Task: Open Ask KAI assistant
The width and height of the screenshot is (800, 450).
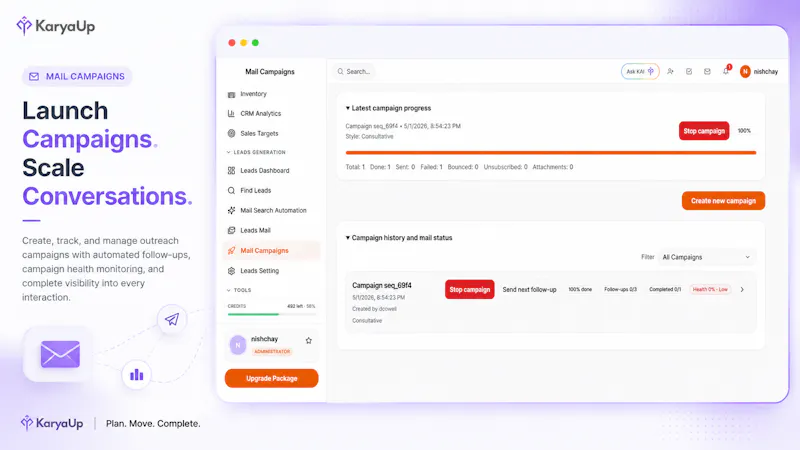Action: tap(640, 72)
